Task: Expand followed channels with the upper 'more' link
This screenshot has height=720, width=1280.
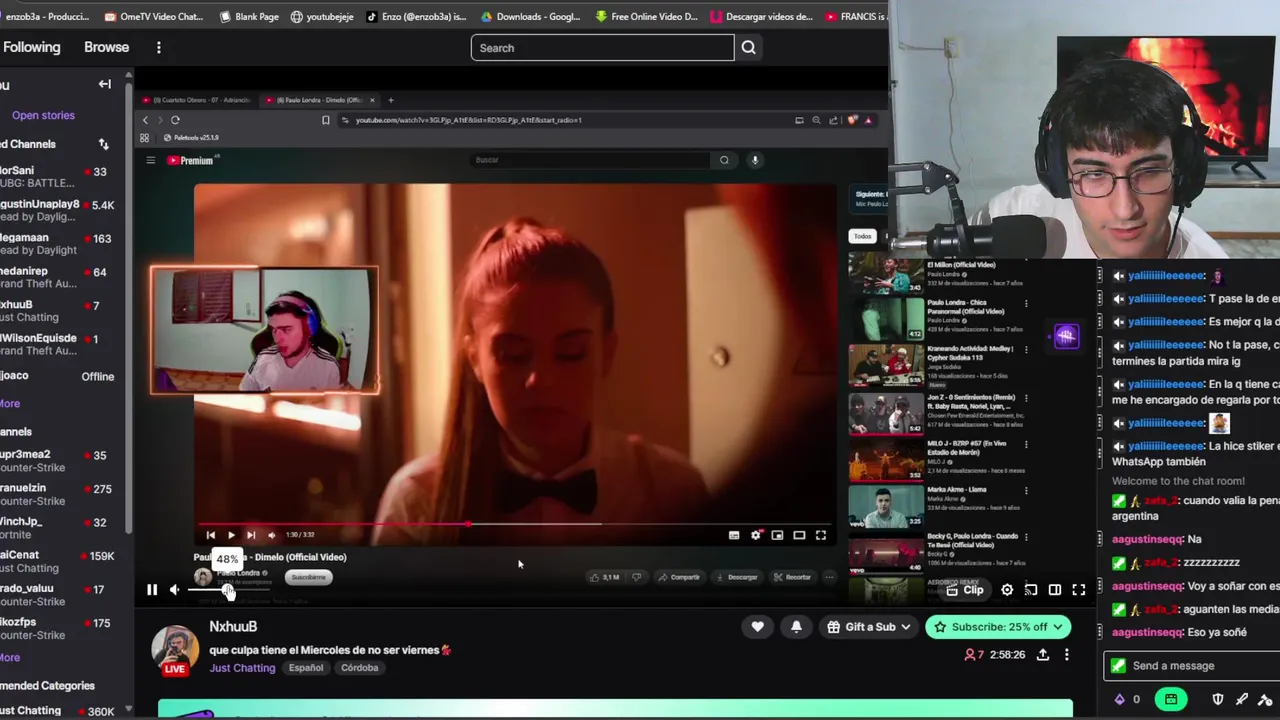Action: 10,403
